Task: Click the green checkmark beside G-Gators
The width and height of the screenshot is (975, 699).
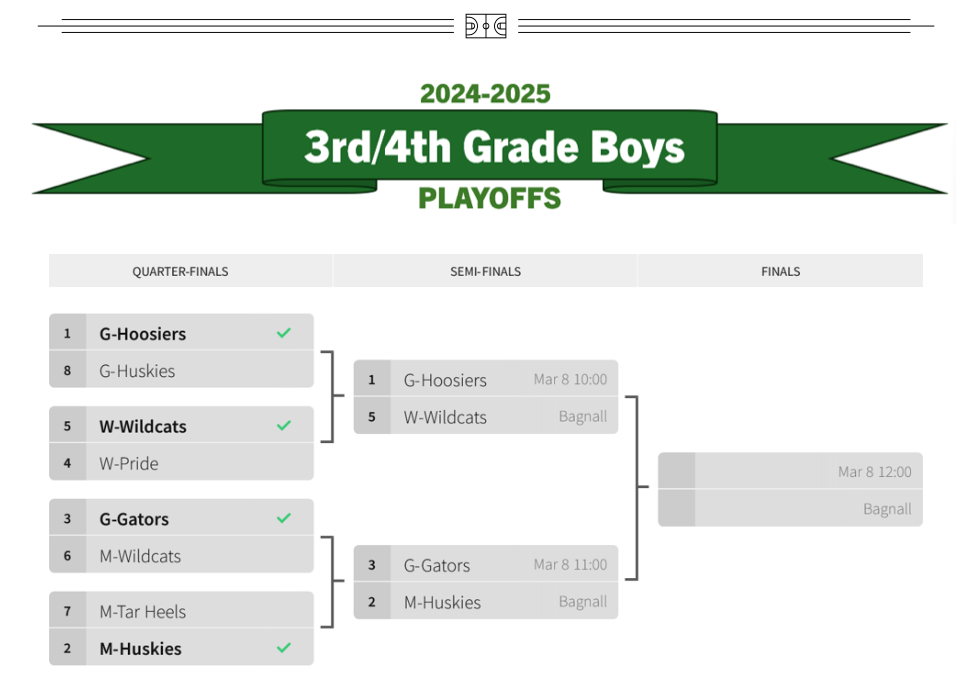Action: point(284,518)
